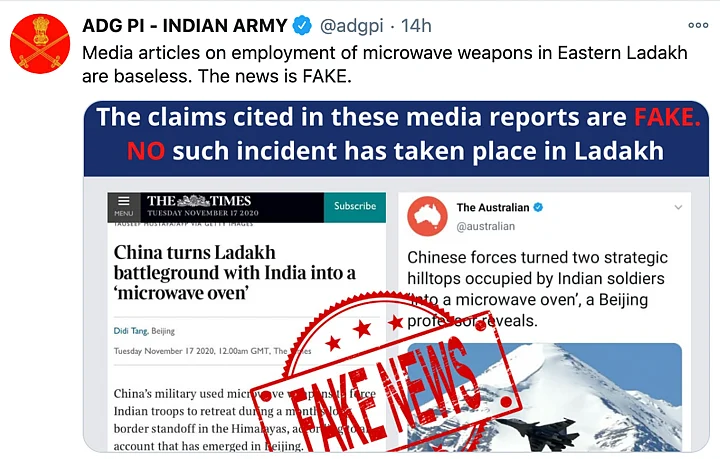
Task: Click the blue verified badge beside INDIAN ARMY
Action: 302,25
